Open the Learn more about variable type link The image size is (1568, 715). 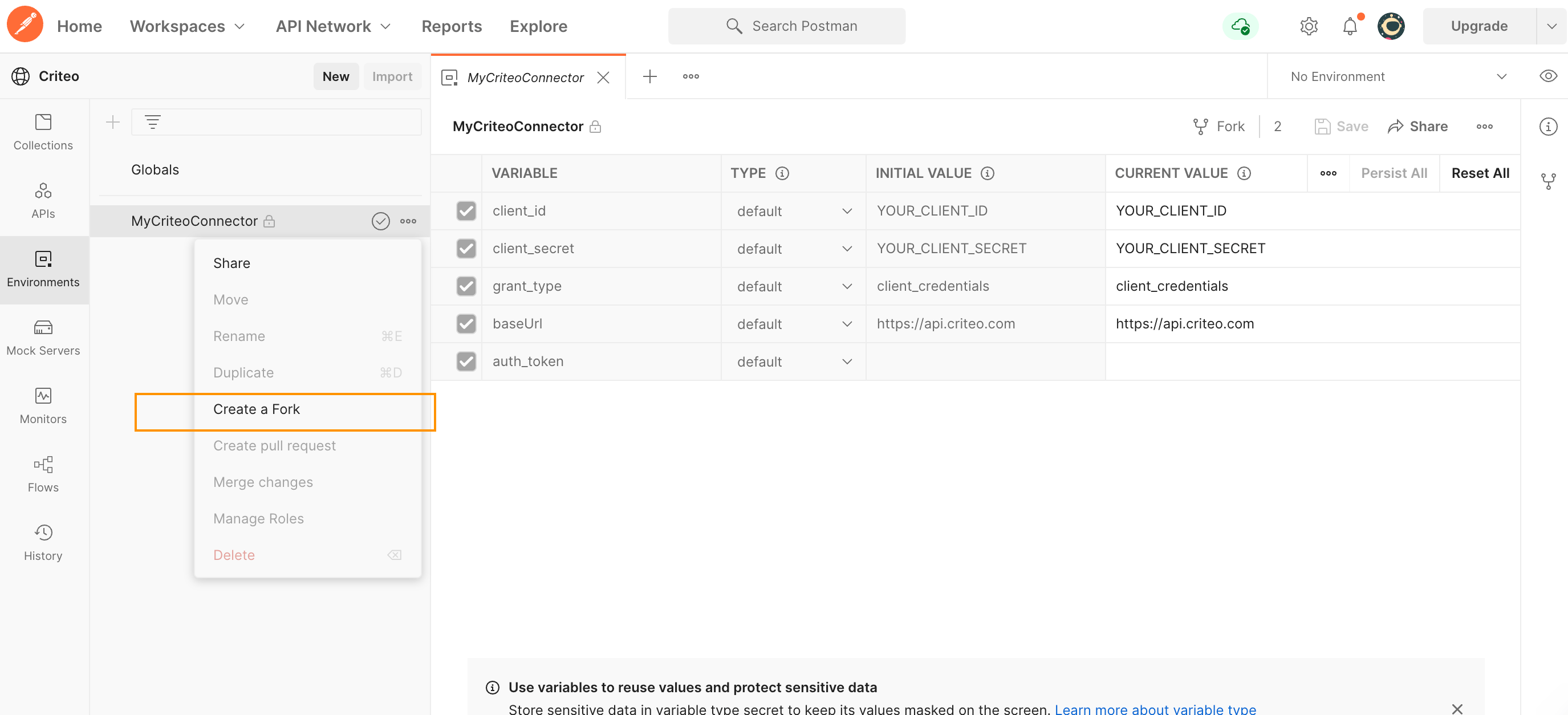(x=1155, y=708)
